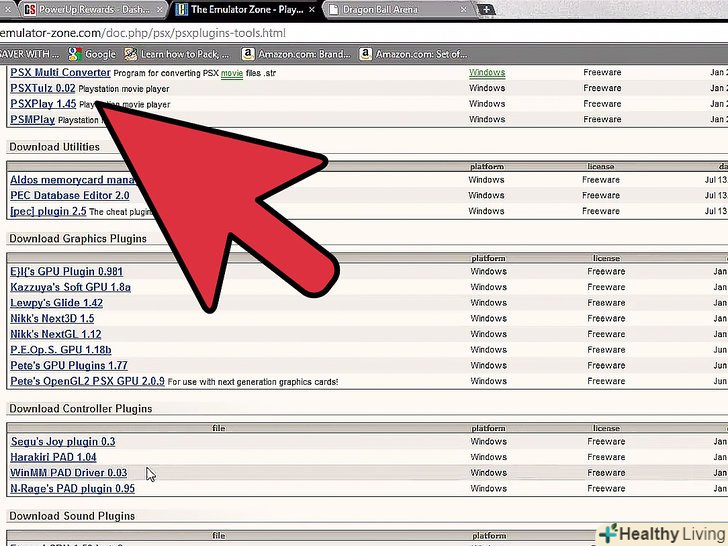Open E}I{'s GPU Plugin 0.981 link
The width and height of the screenshot is (728, 546).
(x=66, y=272)
